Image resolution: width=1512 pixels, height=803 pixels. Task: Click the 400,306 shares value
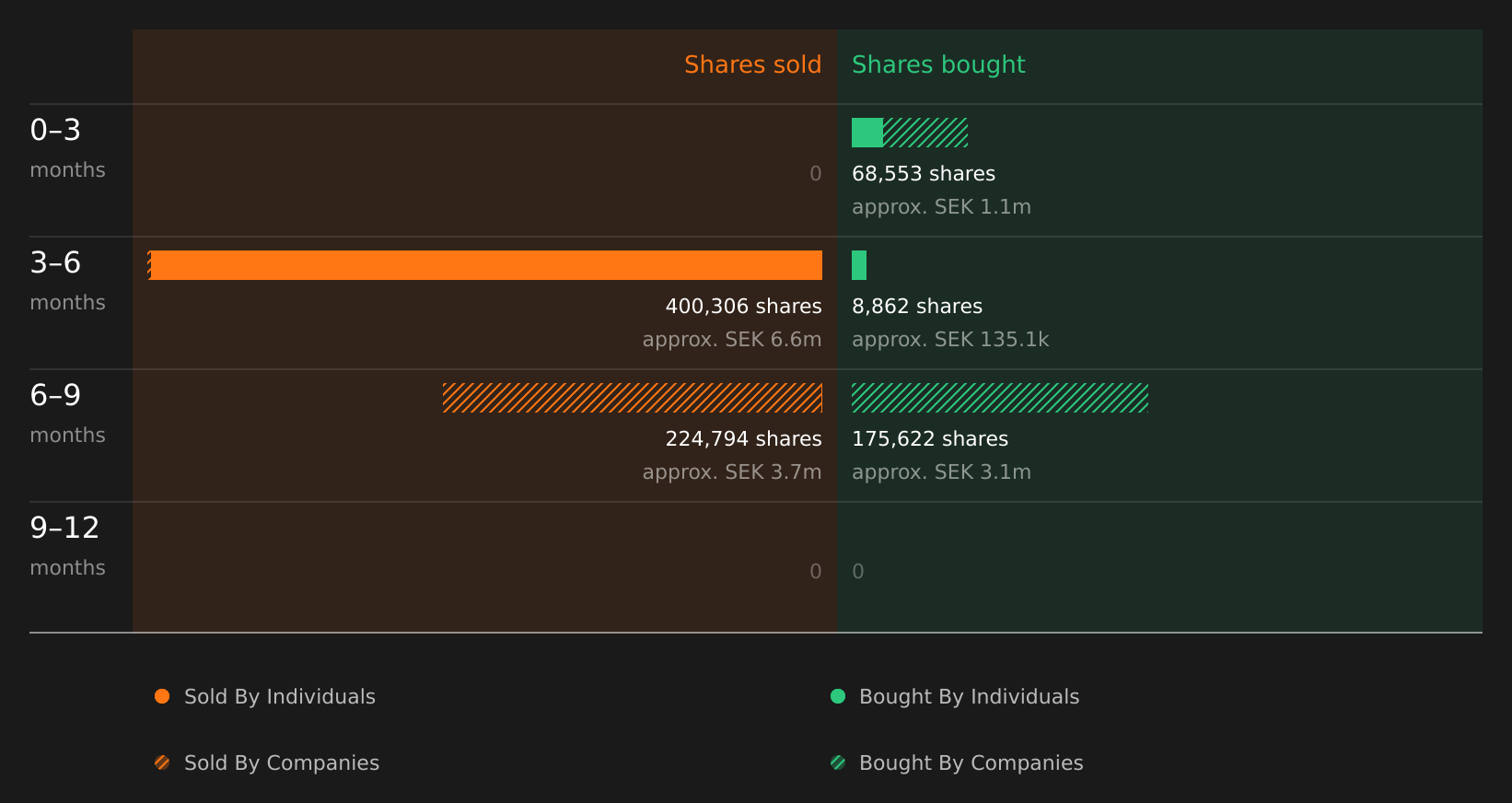click(x=743, y=306)
